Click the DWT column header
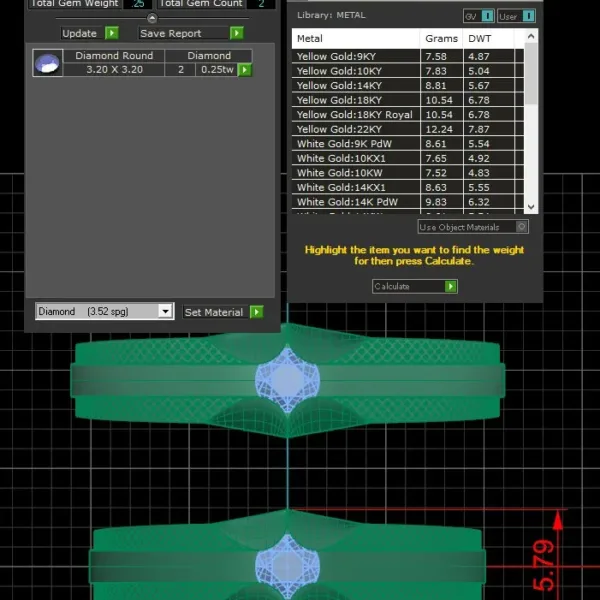 click(x=488, y=38)
